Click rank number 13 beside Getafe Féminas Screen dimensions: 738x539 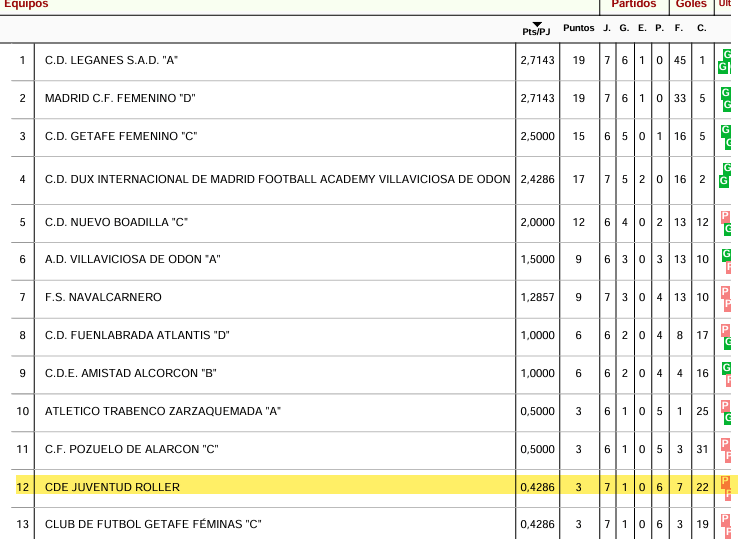tap(22, 524)
